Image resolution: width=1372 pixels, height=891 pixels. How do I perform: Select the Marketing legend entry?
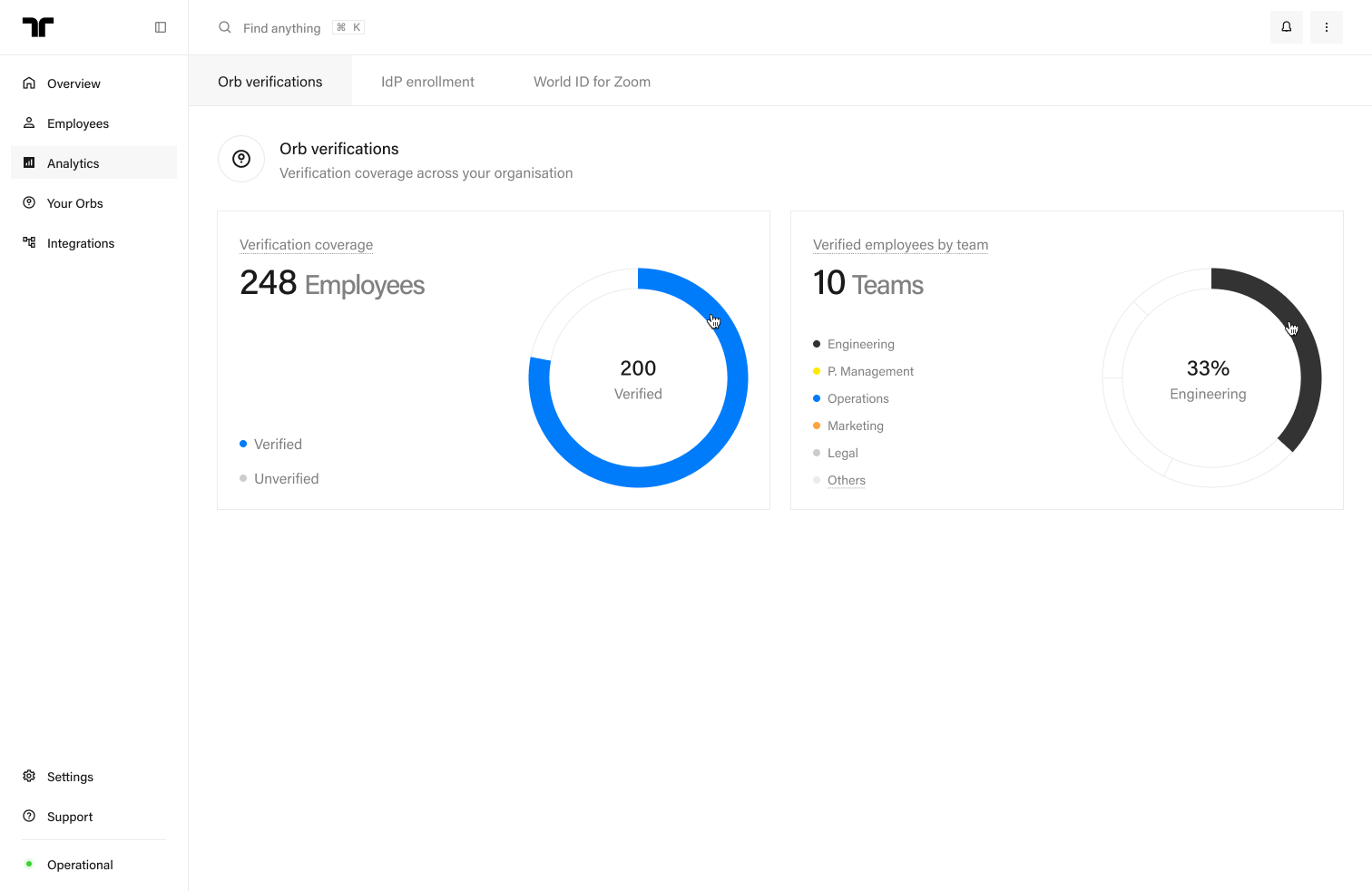848,426
